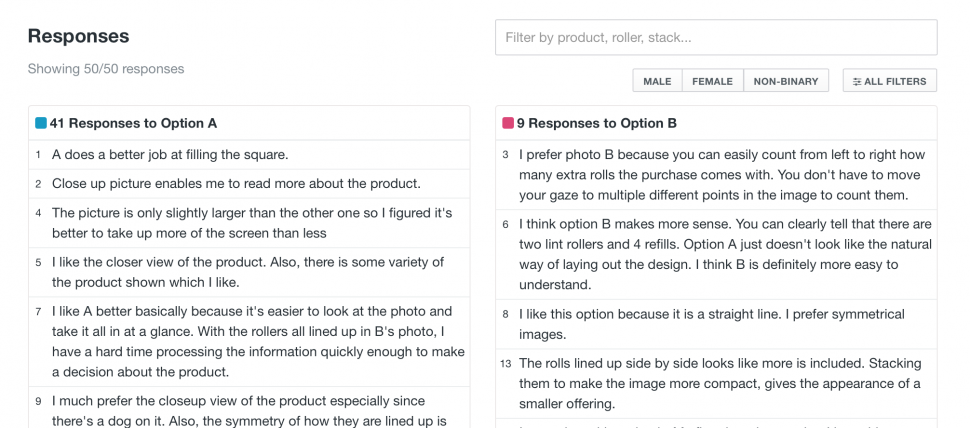
Task: Click the blue Option A color square
Action: point(41,123)
